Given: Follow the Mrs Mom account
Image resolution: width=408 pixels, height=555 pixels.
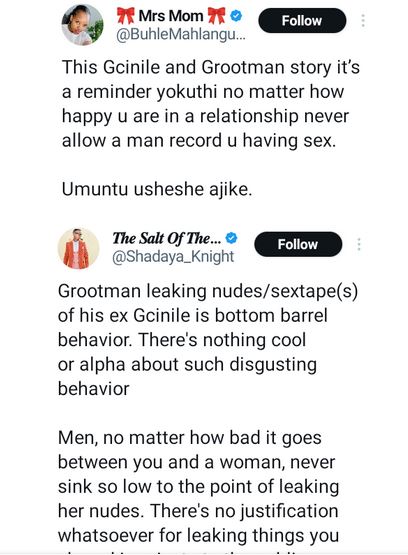Looking at the screenshot, I should pos(302,21).
